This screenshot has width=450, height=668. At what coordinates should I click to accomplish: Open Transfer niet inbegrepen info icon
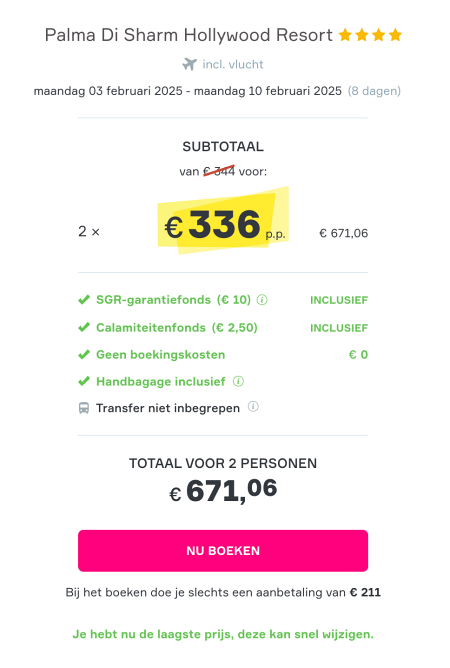(x=253, y=407)
